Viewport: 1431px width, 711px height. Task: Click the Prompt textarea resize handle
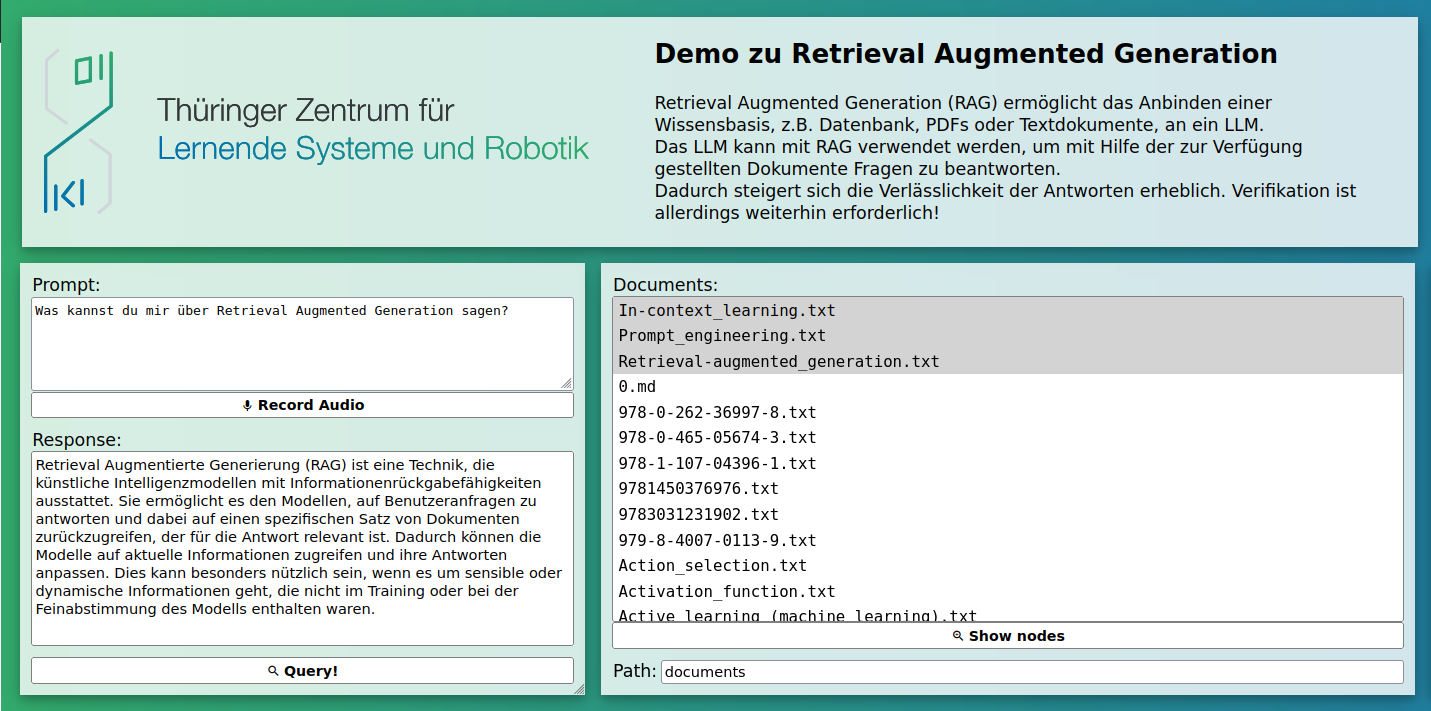[x=567, y=384]
